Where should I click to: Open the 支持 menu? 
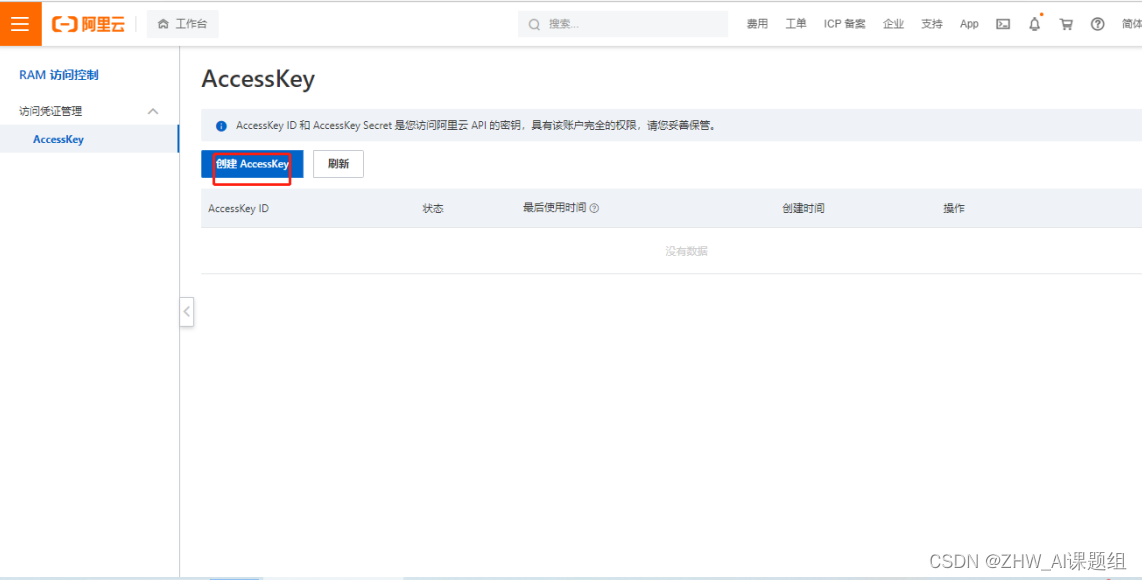pyautogui.click(x=932, y=24)
